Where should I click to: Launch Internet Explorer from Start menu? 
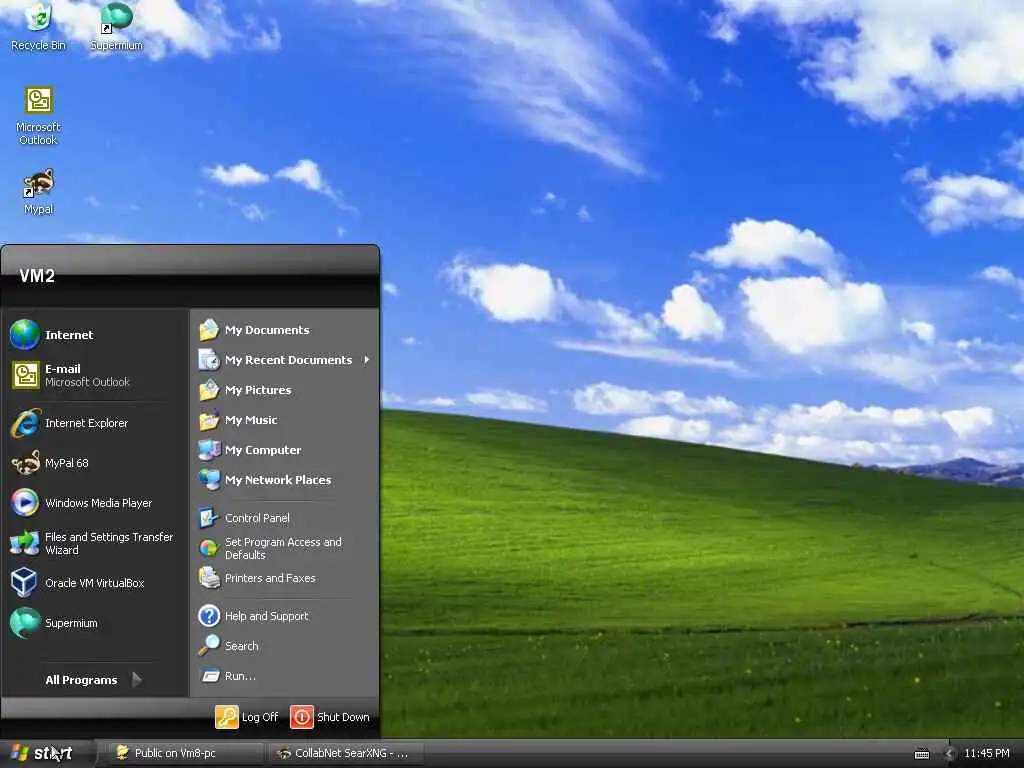(x=95, y=423)
